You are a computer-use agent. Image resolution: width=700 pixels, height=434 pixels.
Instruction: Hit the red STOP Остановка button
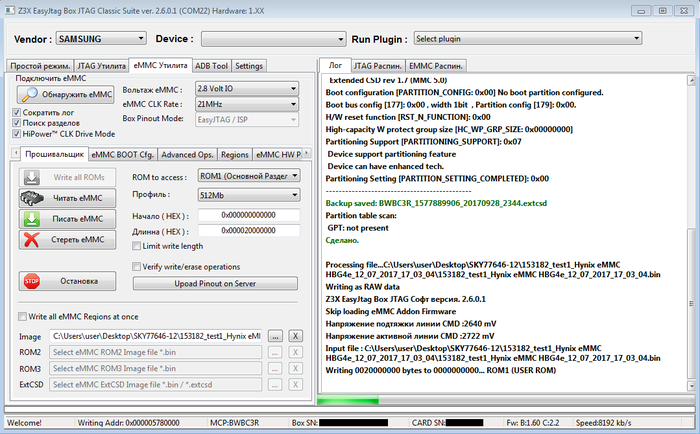[x=66, y=281]
